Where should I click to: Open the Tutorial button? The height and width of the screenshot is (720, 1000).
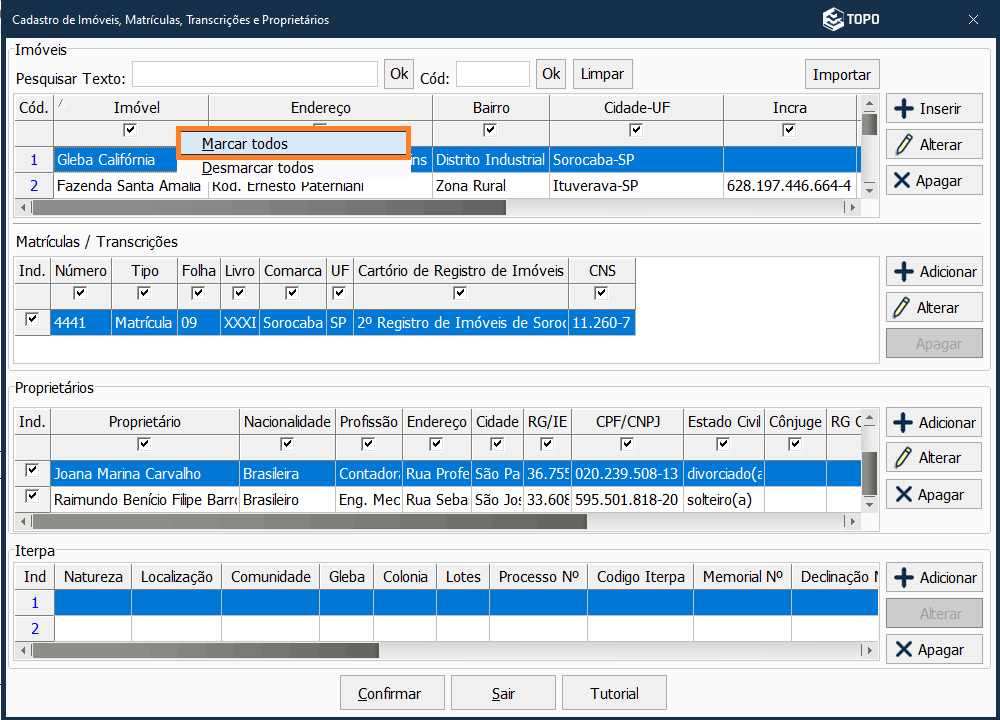pos(614,694)
